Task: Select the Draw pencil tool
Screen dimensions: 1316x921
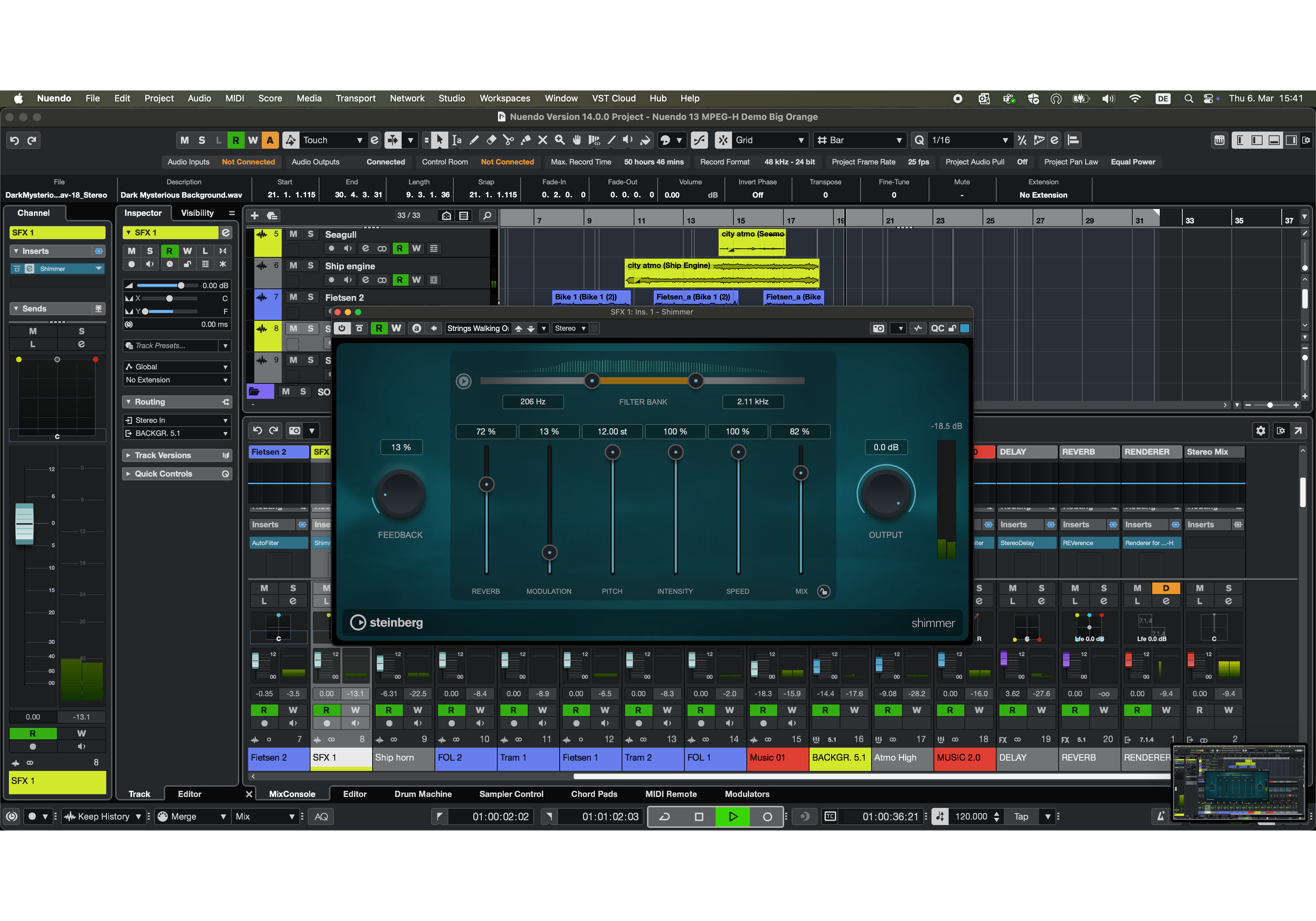Action: click(474, 140)
